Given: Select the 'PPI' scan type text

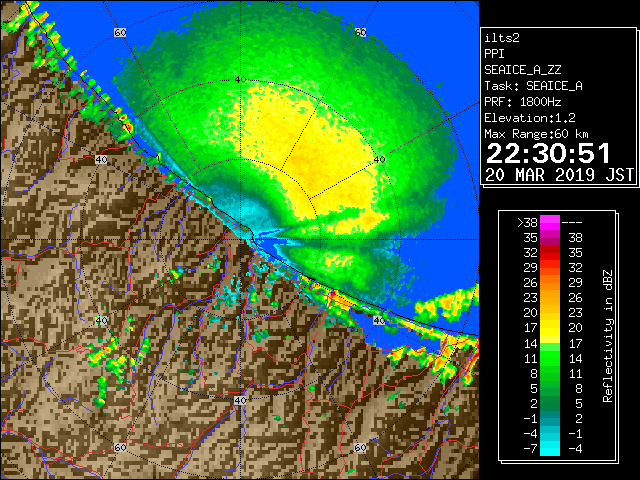Looking at the screenshot, I should click(494, 54).
